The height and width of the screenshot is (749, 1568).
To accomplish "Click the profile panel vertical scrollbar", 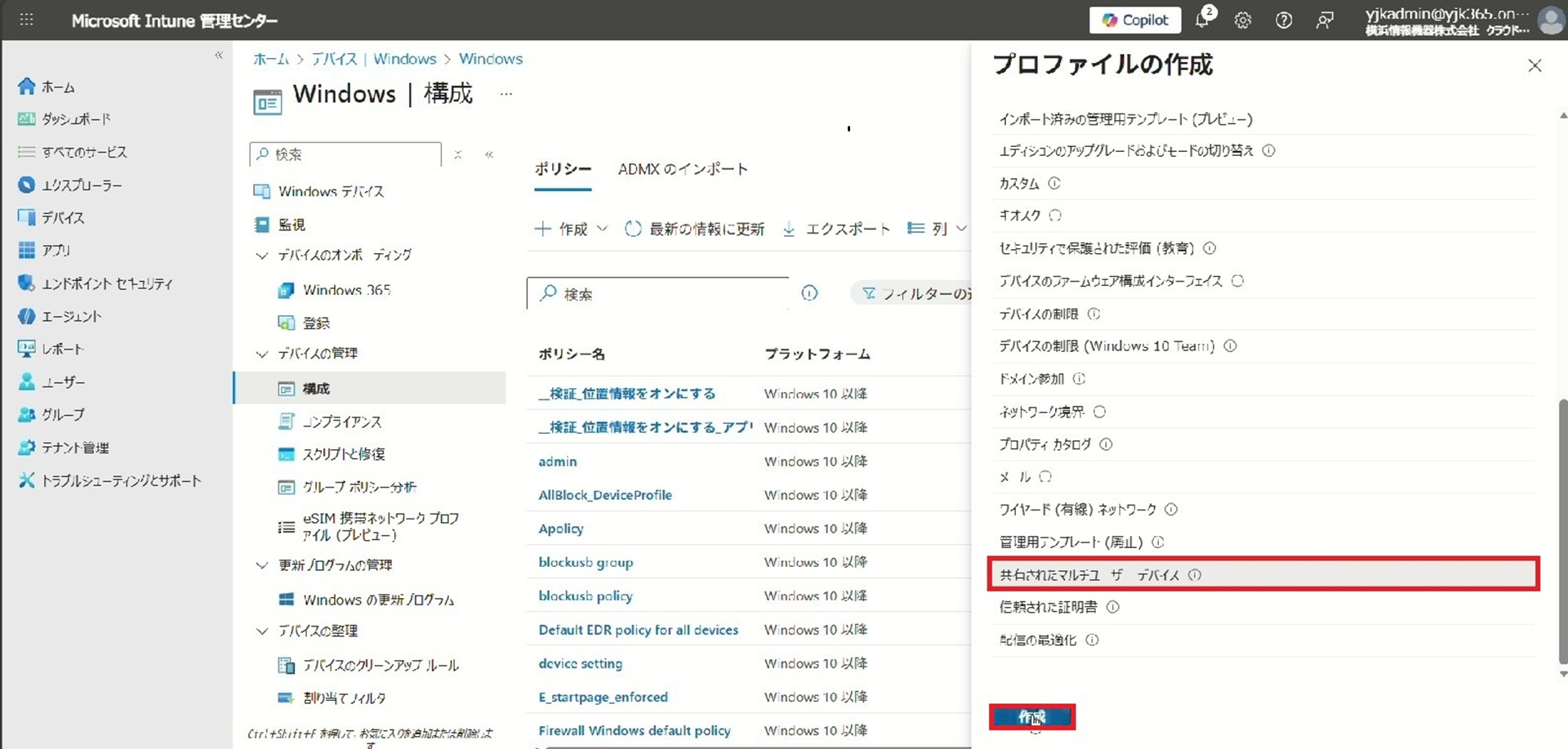I will tap(1562, 531).
